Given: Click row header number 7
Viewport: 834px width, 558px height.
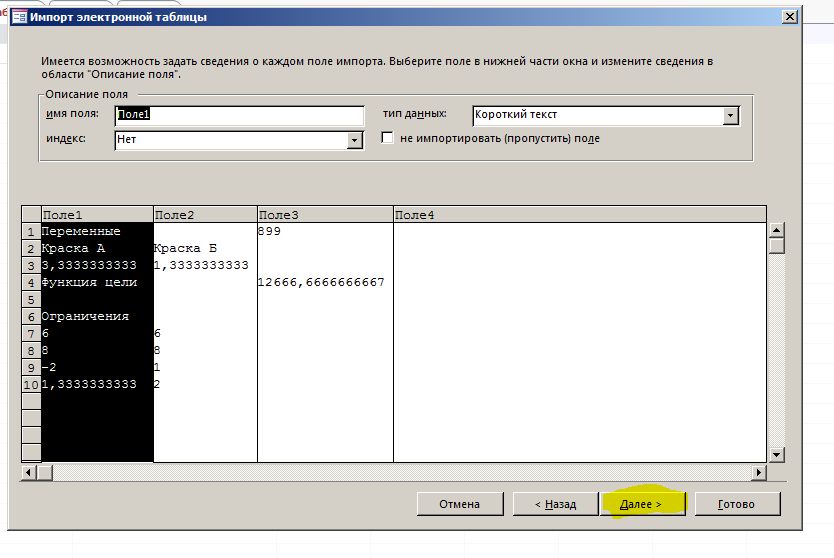Looking at the screenshot, I should point(31,334).
